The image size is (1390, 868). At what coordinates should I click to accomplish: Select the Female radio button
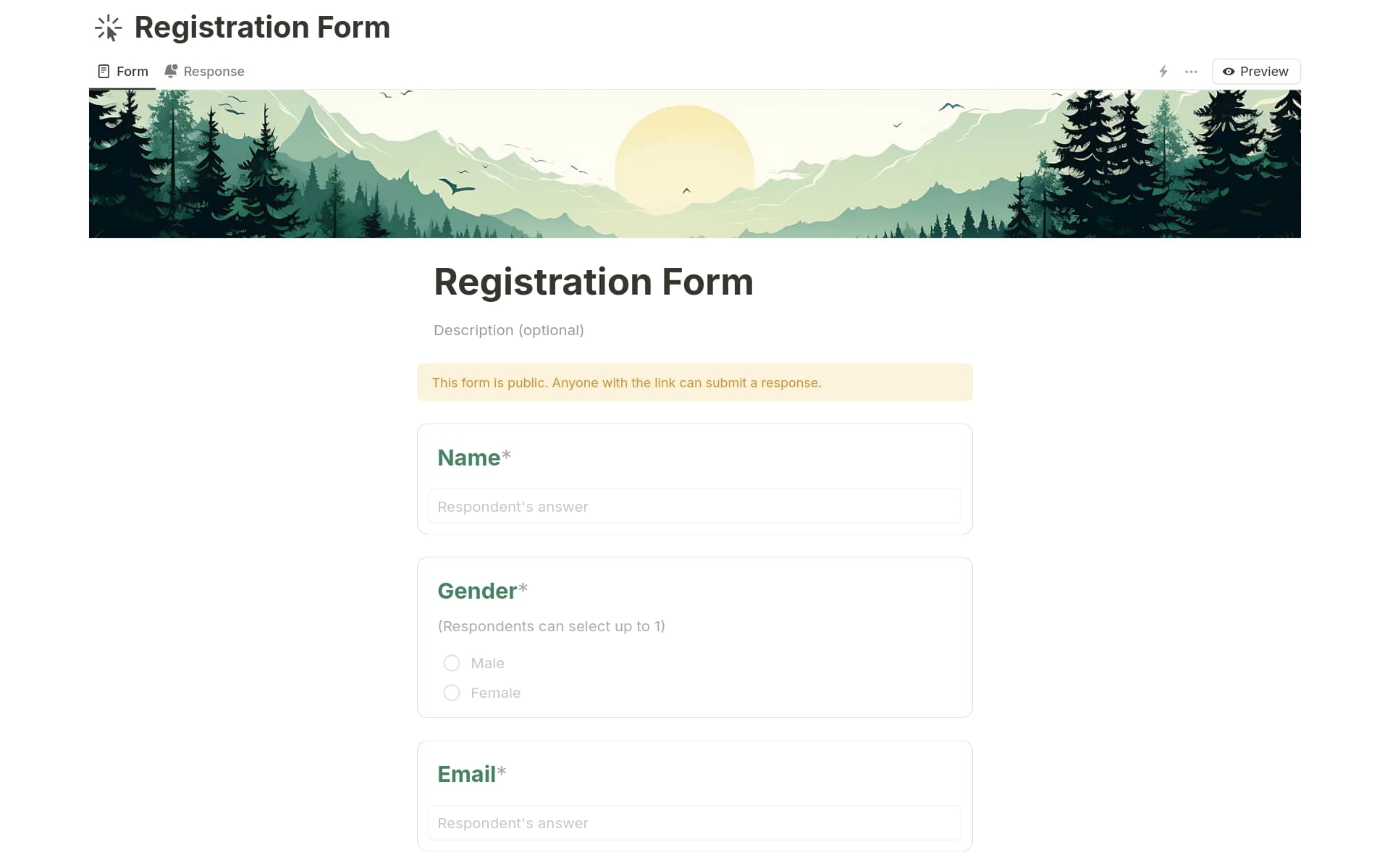451,692
